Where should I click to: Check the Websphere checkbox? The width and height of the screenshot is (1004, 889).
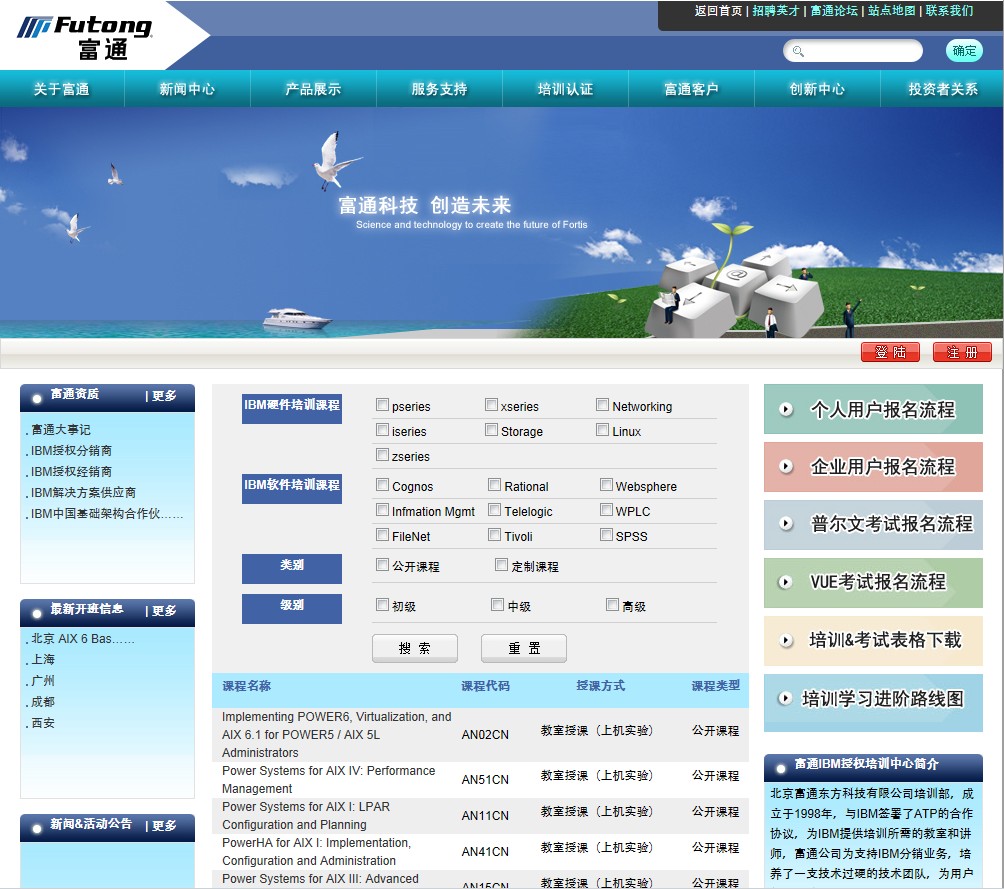[x=606, y=485]
